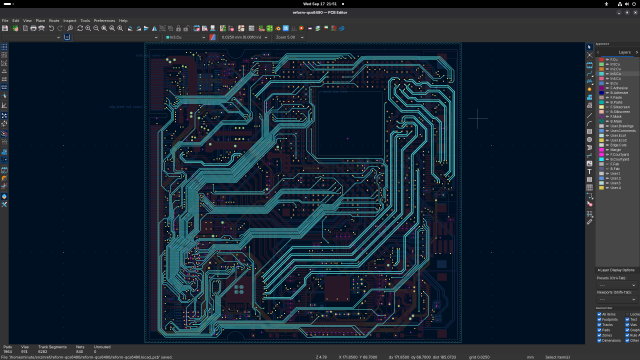This screenshot has width=640, height=360.
Task: Toggle the Zones selection filter
Action: 600,335
